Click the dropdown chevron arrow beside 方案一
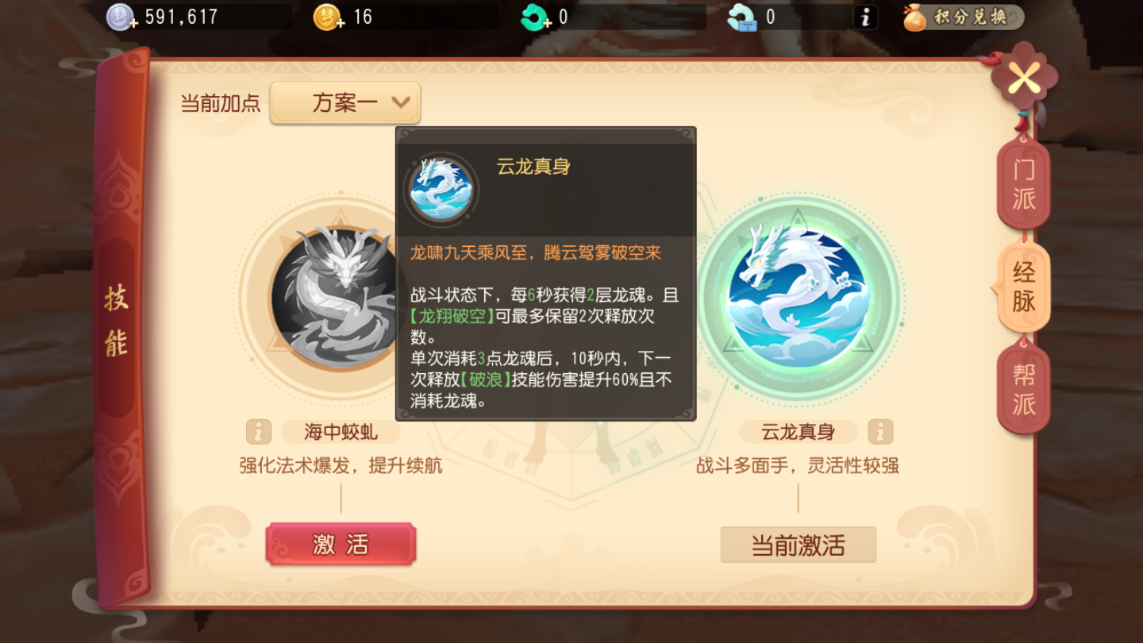Screen dimensions: 1143x643 click(x=400, y=103)
